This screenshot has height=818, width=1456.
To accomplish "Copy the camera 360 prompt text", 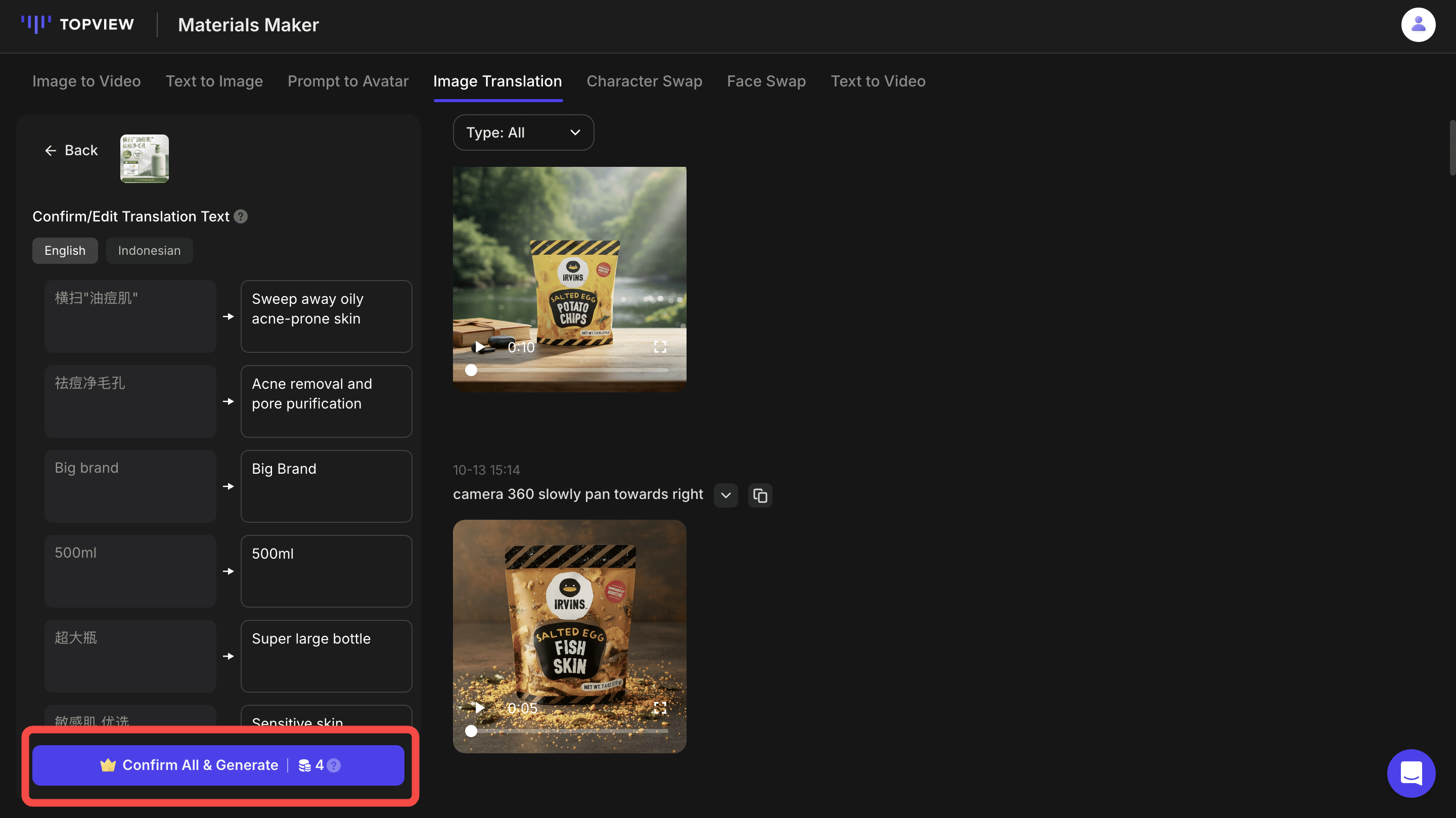I will point(760,496).
